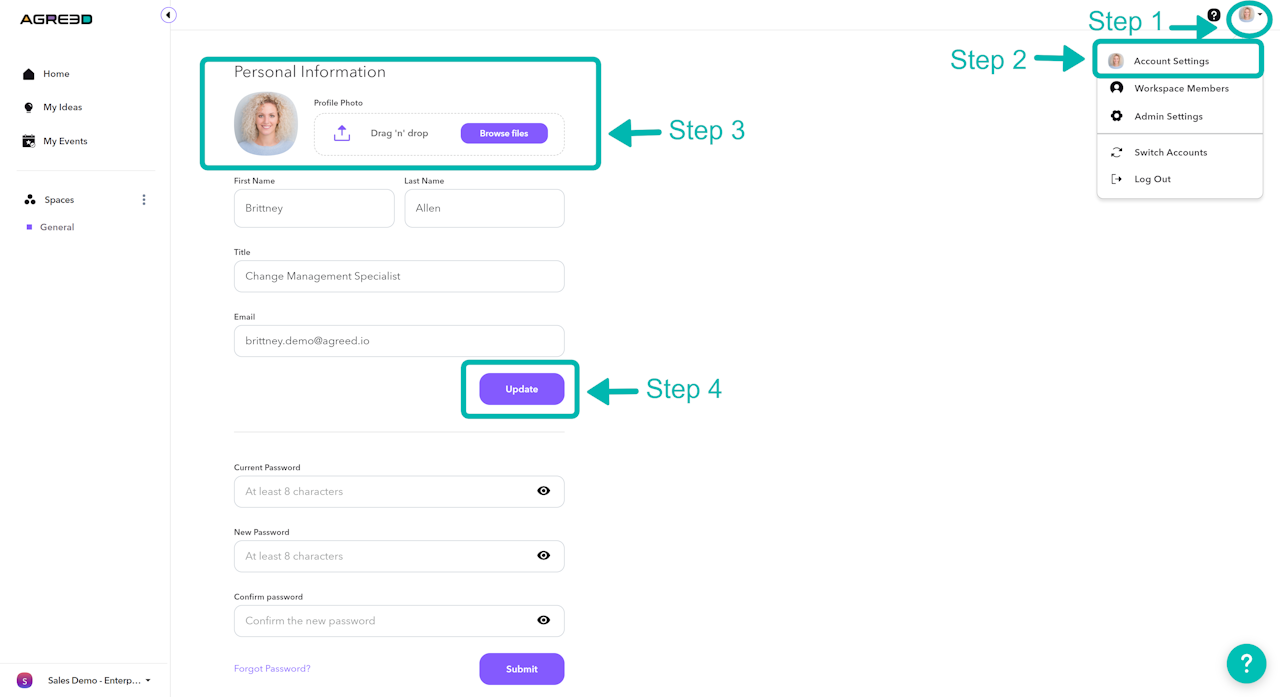Select Workspace Members menu item
Image resolution: width=1280 pixels, height=697 pixels.
[x=1180, y=88]
